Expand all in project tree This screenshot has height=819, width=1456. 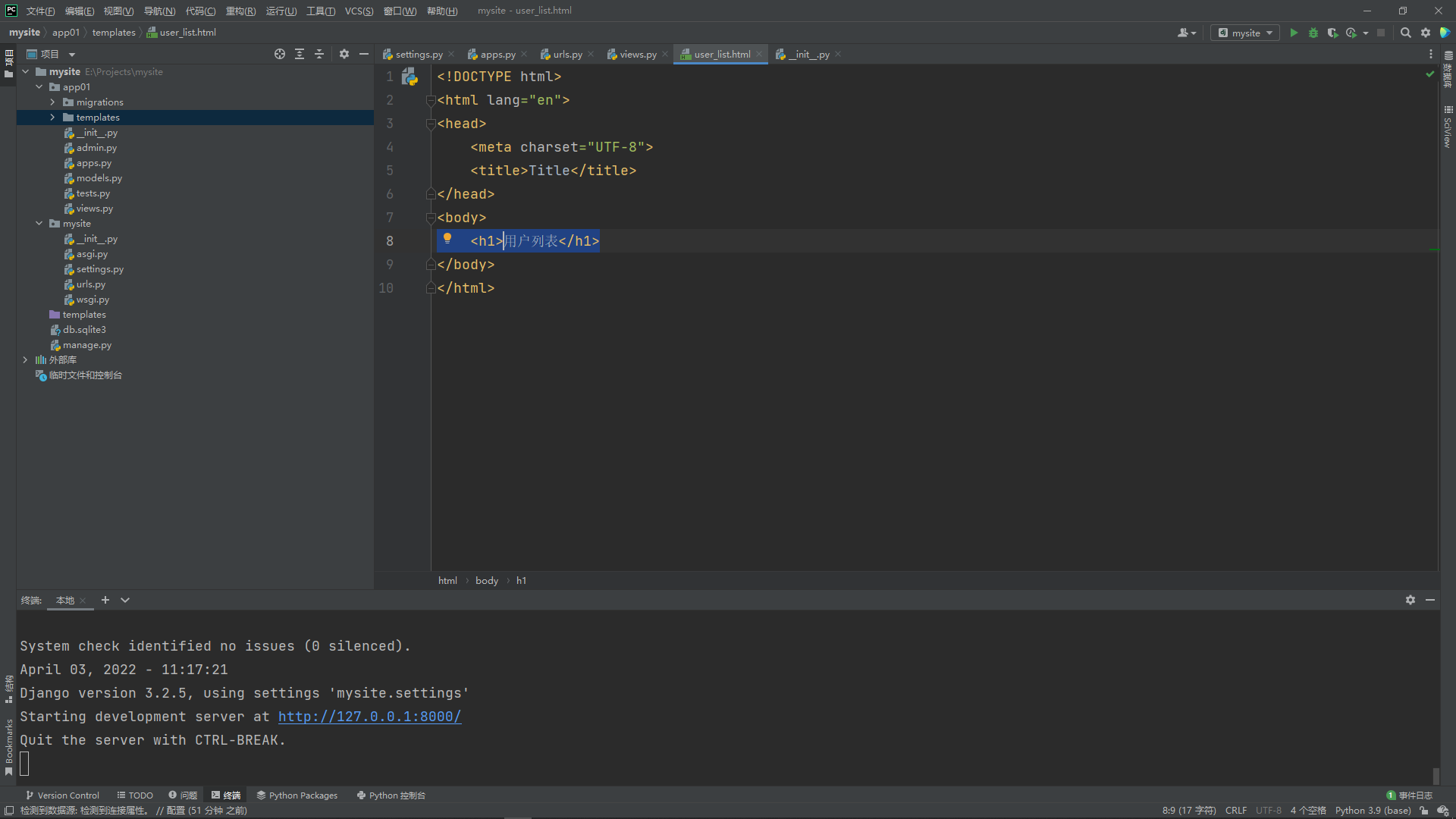(300, 54)
